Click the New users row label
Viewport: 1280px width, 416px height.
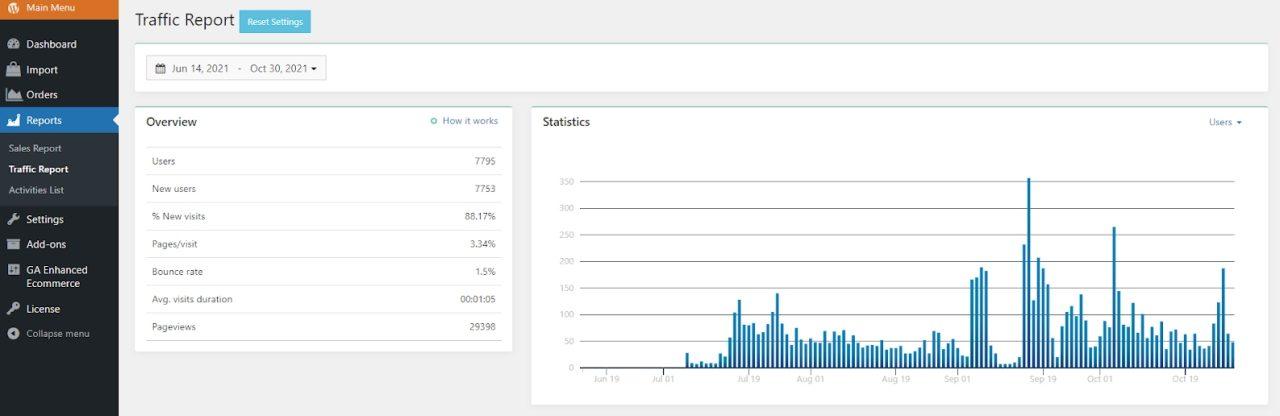(x=174, y=189)
